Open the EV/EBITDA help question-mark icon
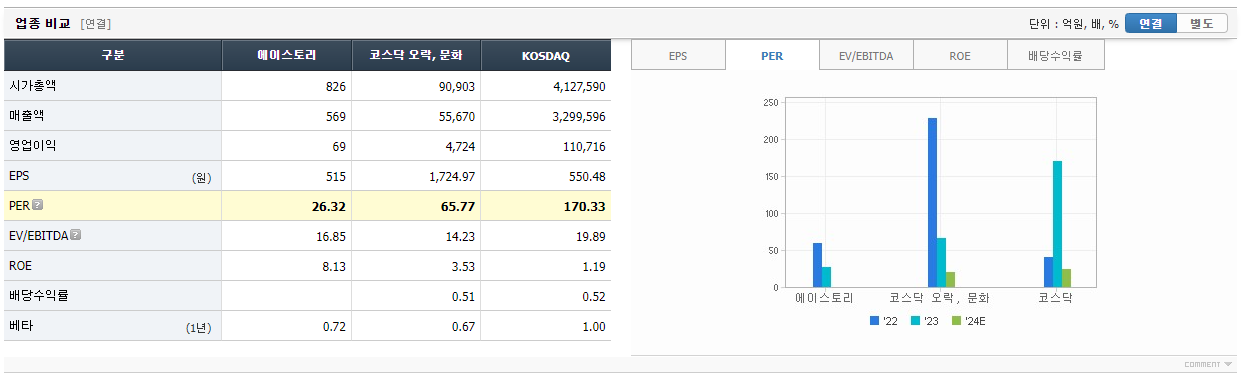 [x=76, y=236]
